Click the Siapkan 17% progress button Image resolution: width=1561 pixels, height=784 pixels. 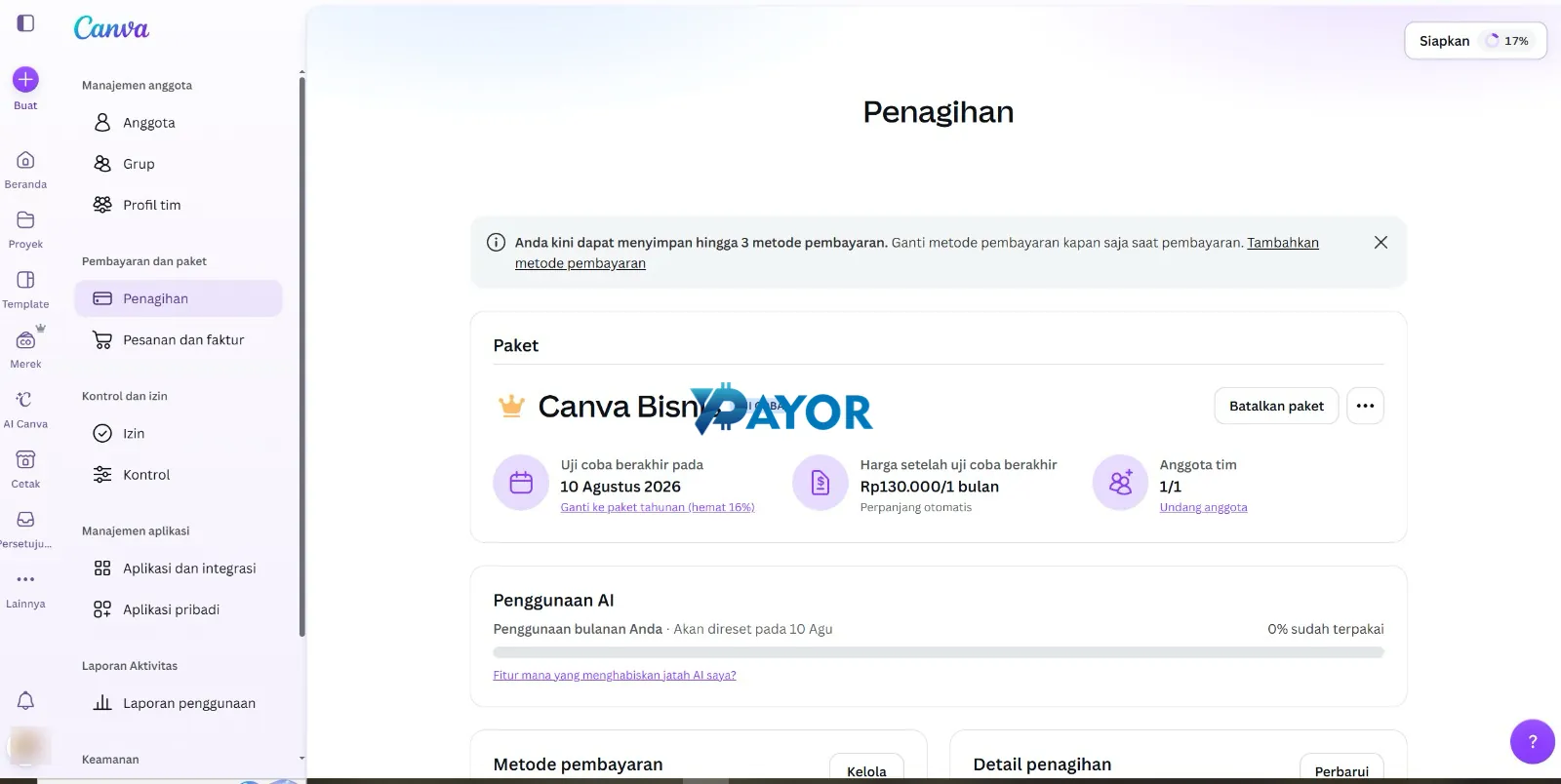coord(1475,41)
